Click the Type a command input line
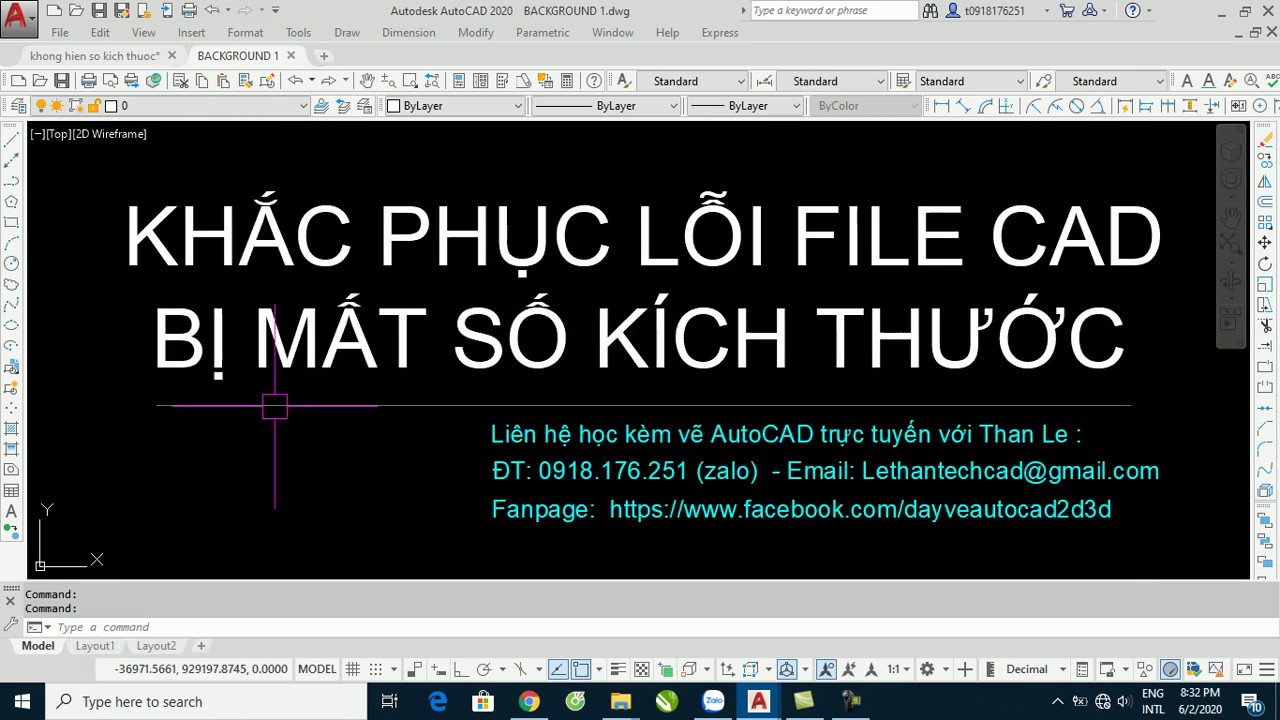This screenshot has height=720, width=1280. [640, 627]
